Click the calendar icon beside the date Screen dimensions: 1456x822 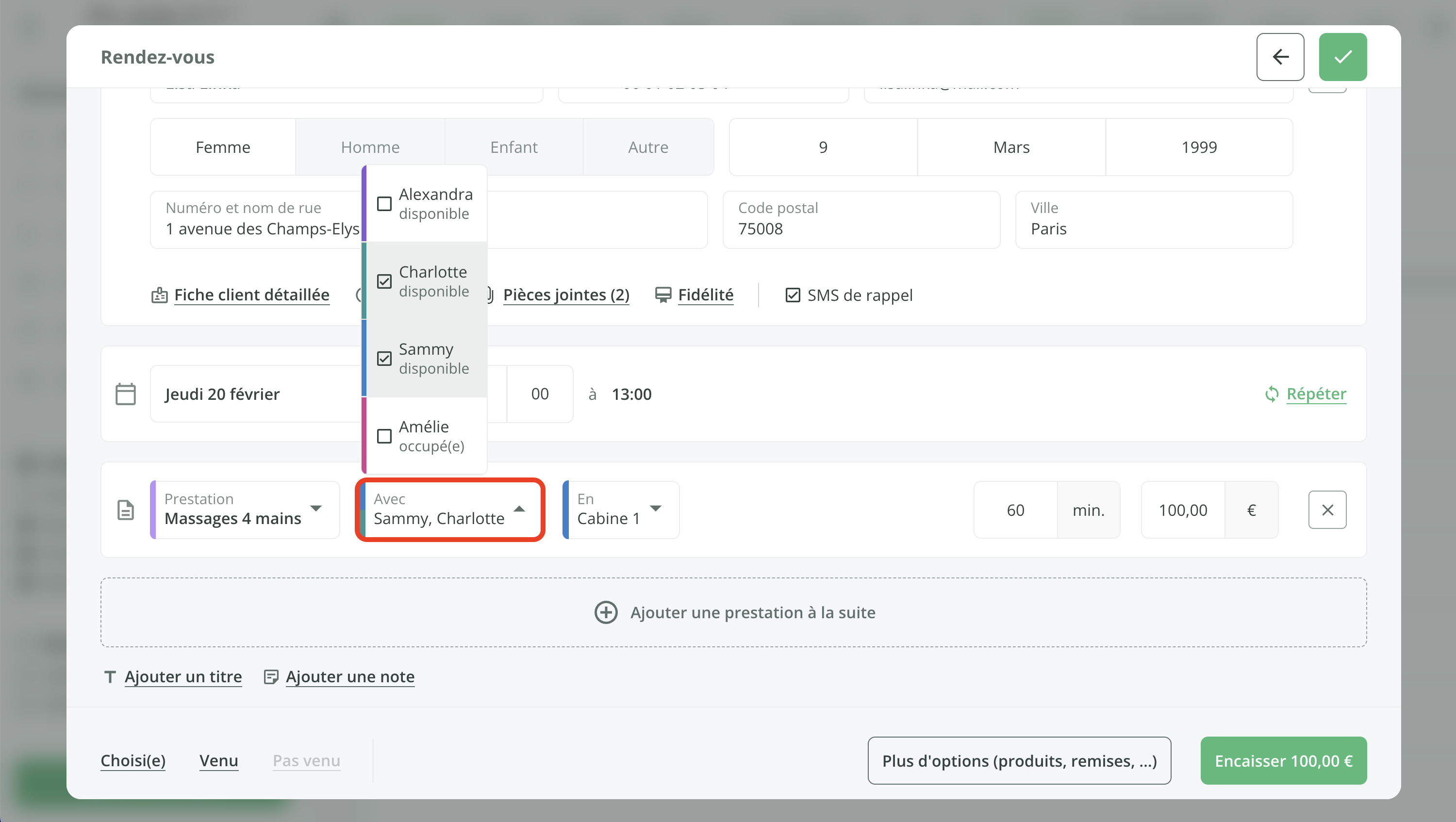coord(126,394)
